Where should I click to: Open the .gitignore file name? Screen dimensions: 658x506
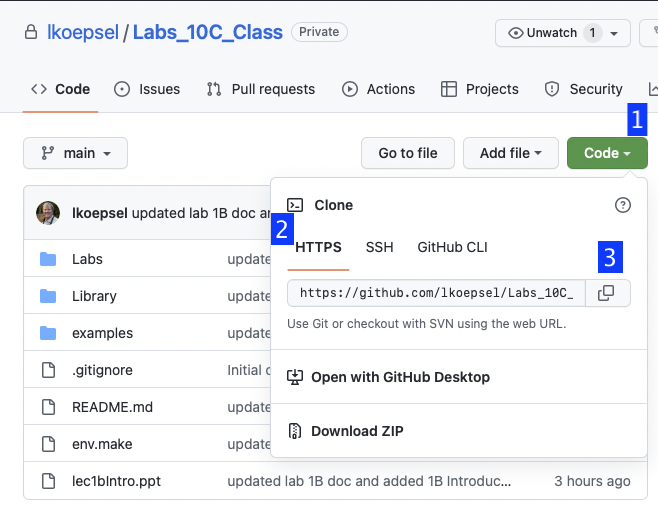tap(102, 370)
